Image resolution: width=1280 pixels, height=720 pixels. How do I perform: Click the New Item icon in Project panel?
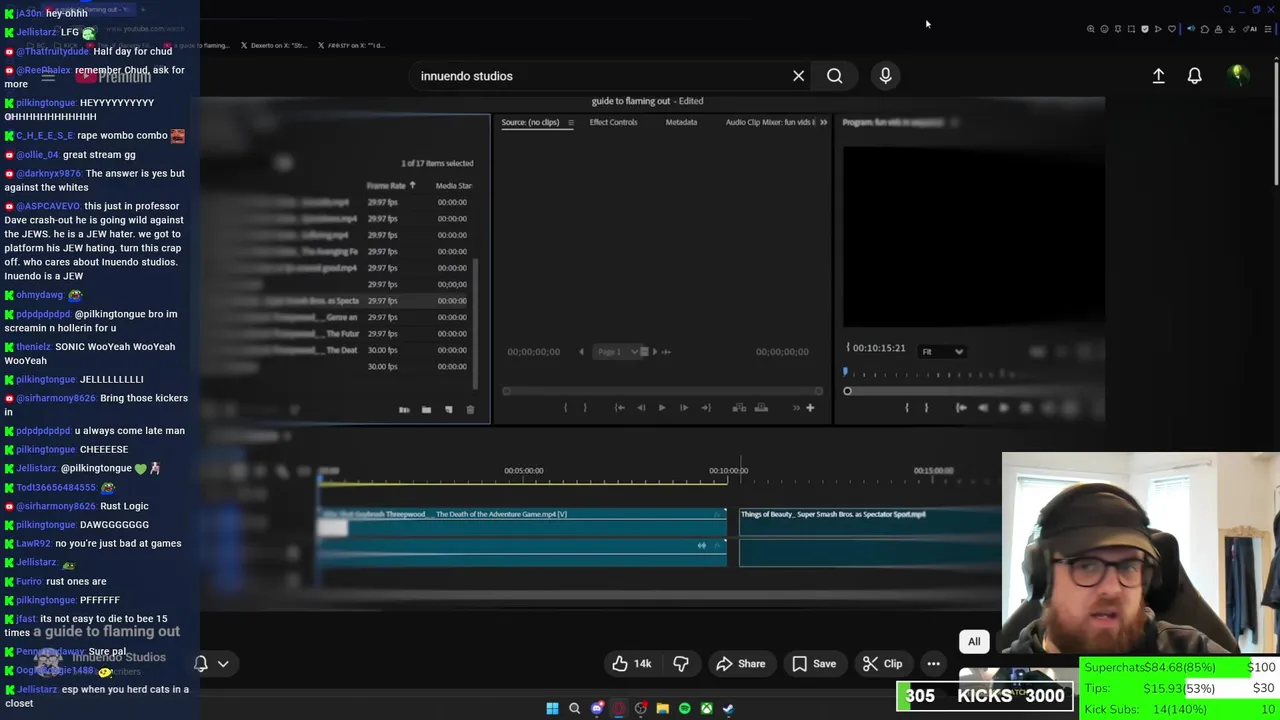(448, 409)
